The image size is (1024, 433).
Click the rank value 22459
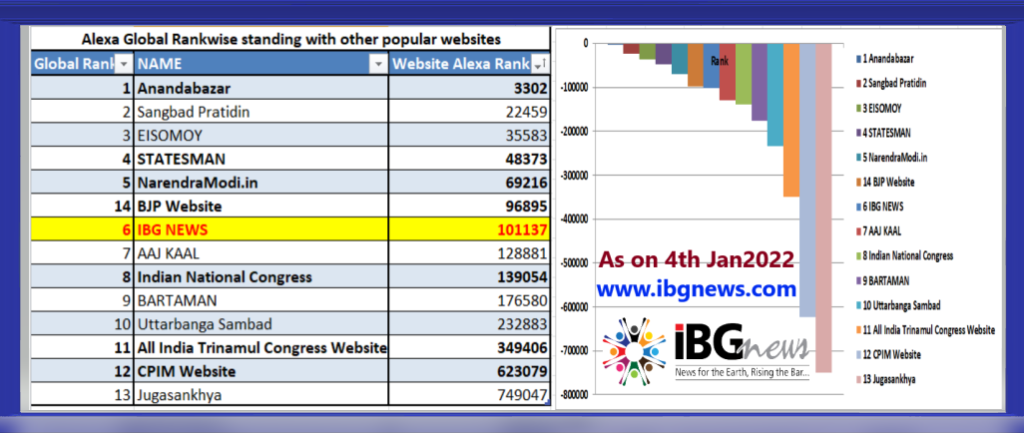coord(526,112)
